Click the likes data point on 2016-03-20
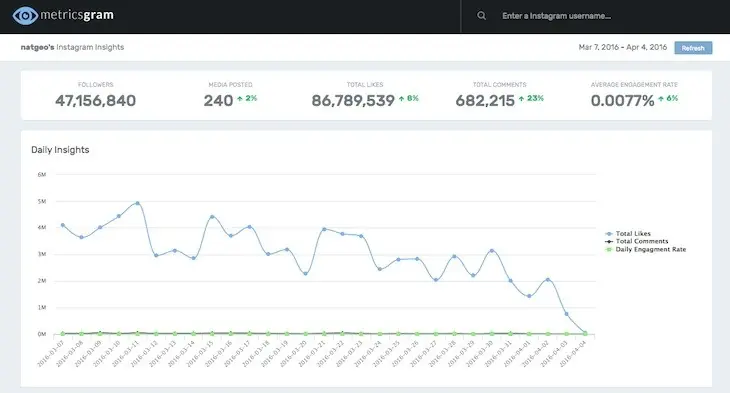The height and width of the screenshot is (393, 730). click(x=305, y=273)
